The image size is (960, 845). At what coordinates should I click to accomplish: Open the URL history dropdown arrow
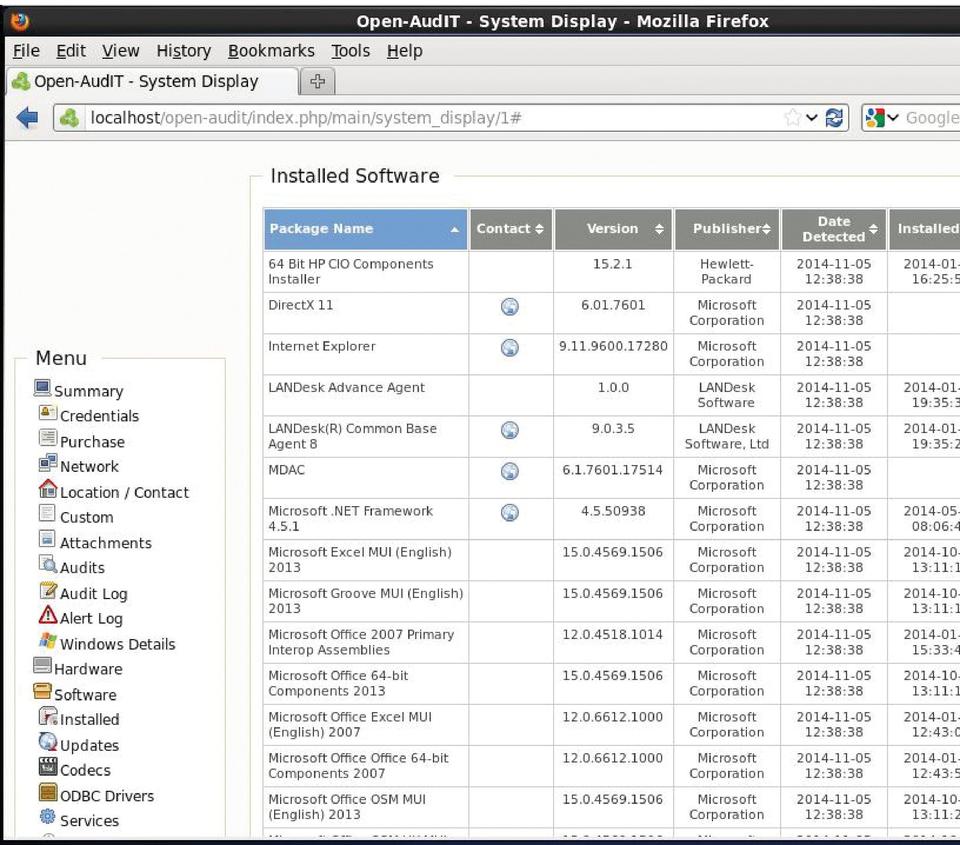click(x=812, y=118)
